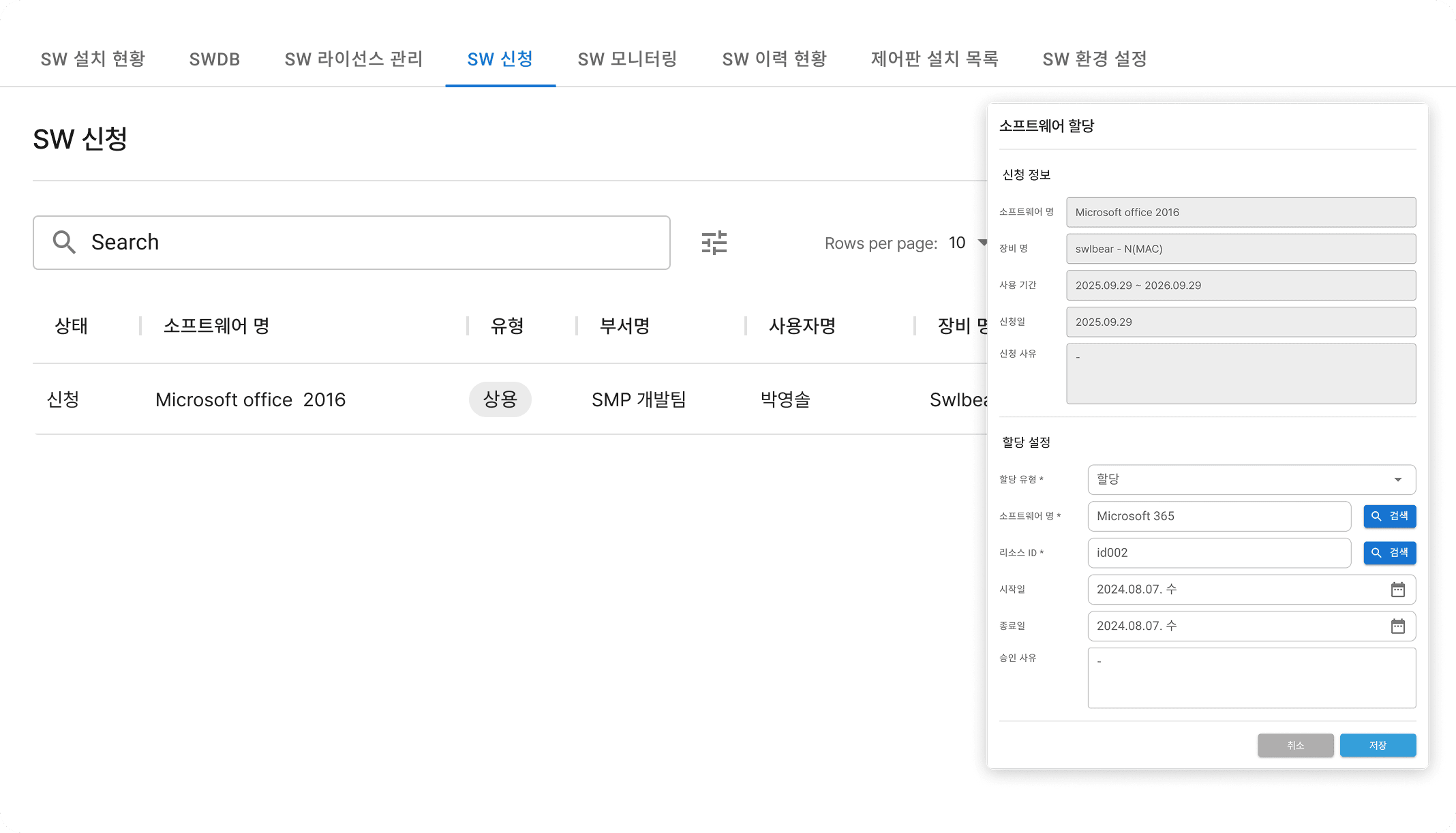Click the 취소 button in the dialog
Image resolution: width=1456 pixels, height=833 pixels.
pos(1295,745)
